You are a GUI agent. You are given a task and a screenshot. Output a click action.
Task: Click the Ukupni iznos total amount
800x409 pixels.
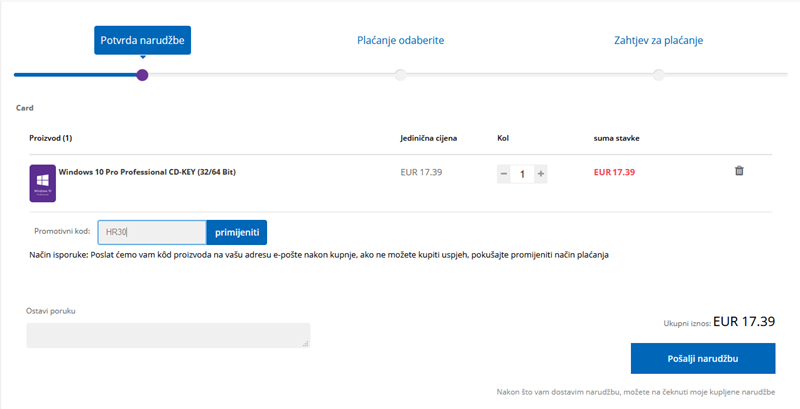(x=744, y=322)
